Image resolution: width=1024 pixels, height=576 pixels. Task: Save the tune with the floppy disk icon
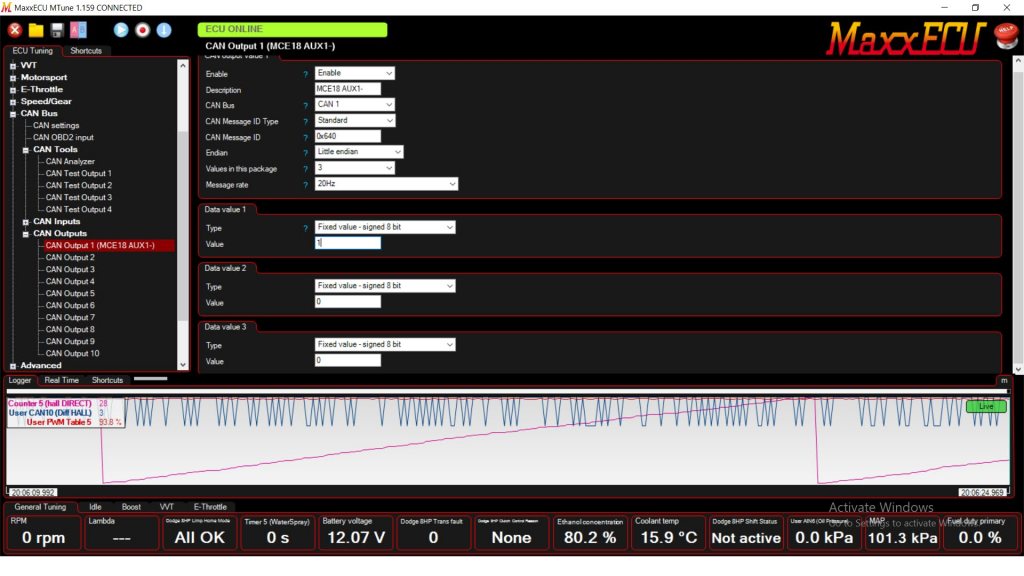(x=57, y=30)
